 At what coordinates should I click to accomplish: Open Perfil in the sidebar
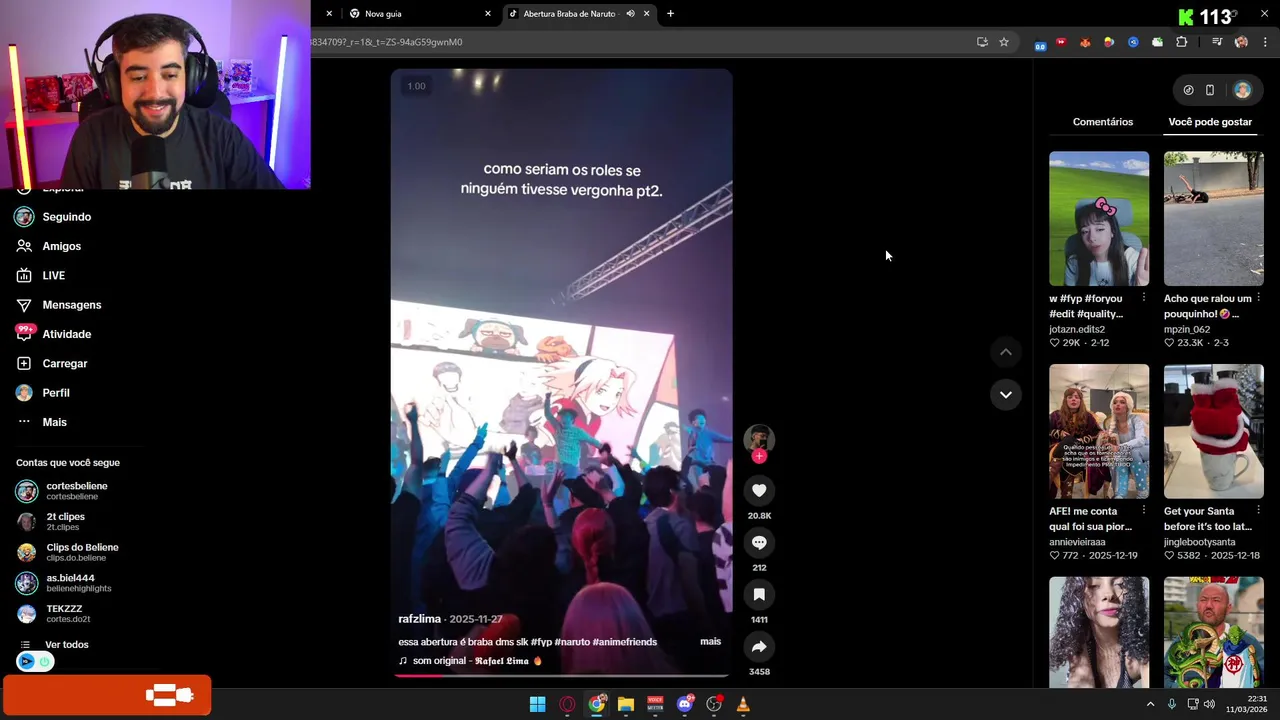(43, 393)
